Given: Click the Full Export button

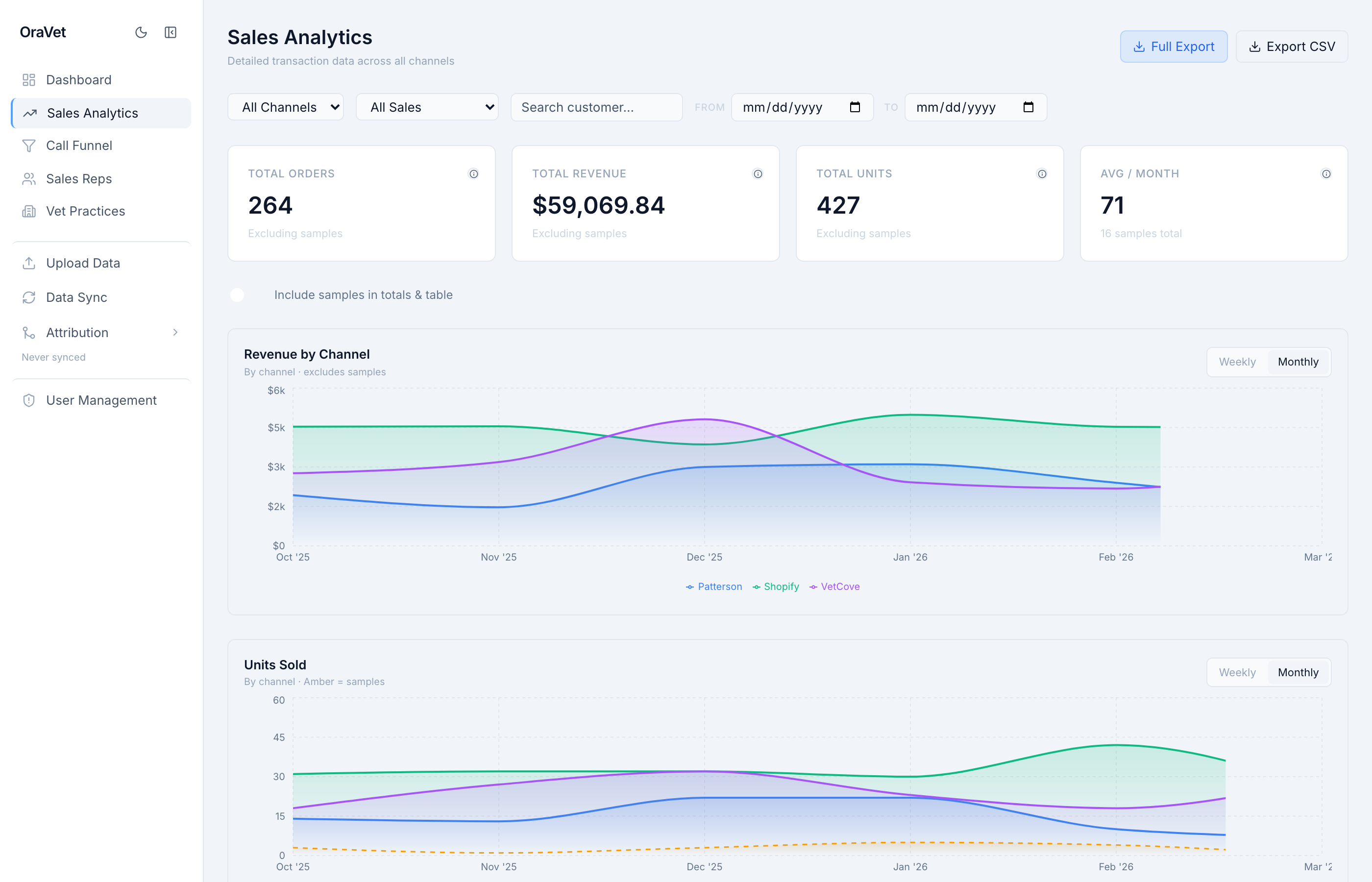Looking at the screenshot, I should point(1174,47).
